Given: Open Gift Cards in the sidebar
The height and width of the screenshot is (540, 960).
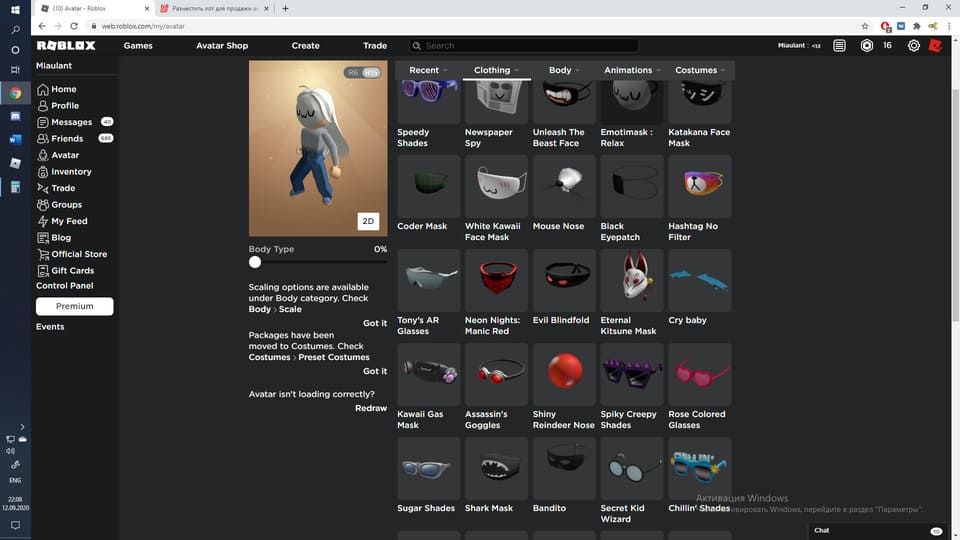Looking at the screenshot, I should tap(72, 270).
